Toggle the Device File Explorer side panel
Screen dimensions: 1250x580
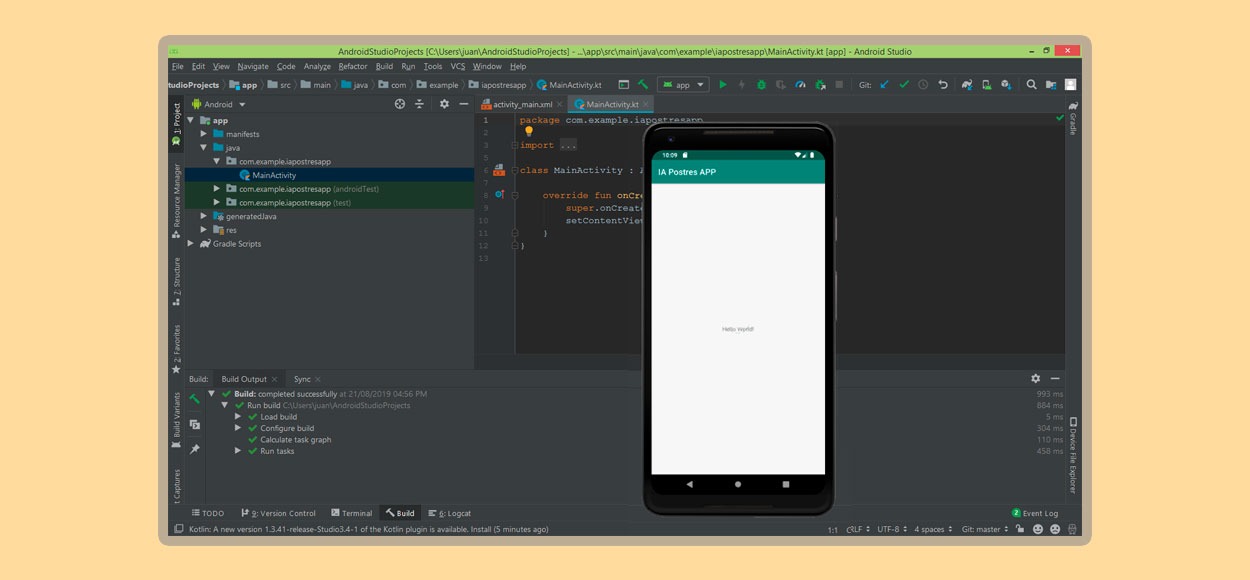click(x=1073, y=455)
